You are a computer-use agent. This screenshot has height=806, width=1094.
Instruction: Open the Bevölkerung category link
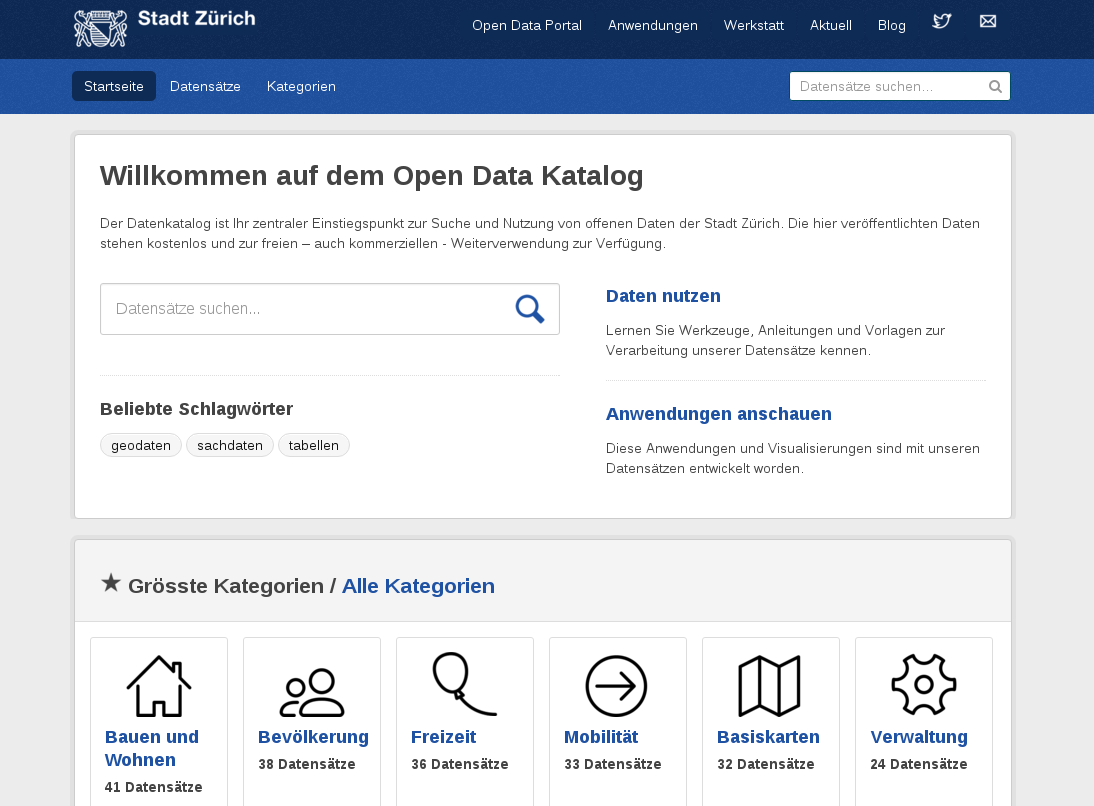click(313, 737)
